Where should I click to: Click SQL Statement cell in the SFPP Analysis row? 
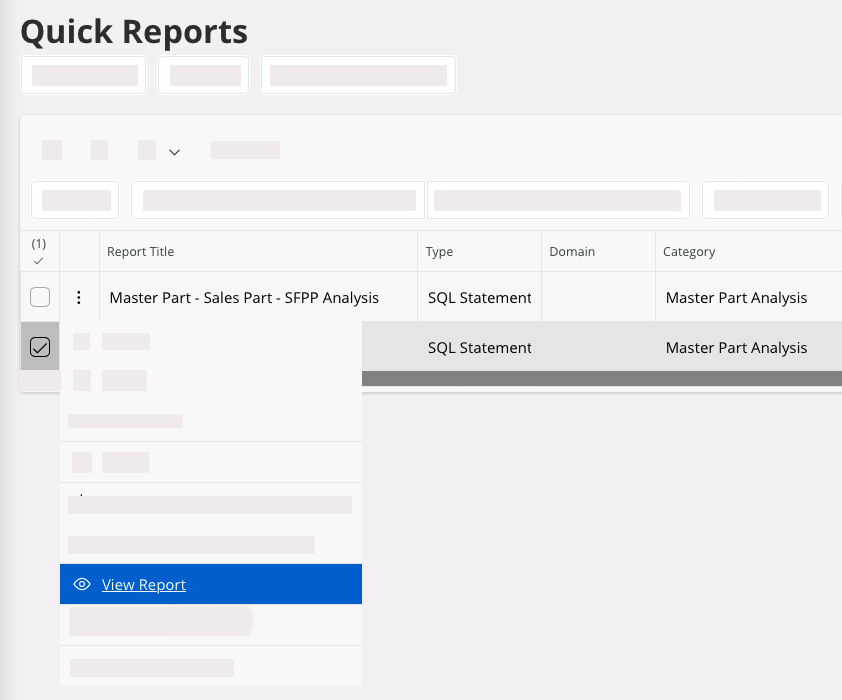[x=480, y=297]
